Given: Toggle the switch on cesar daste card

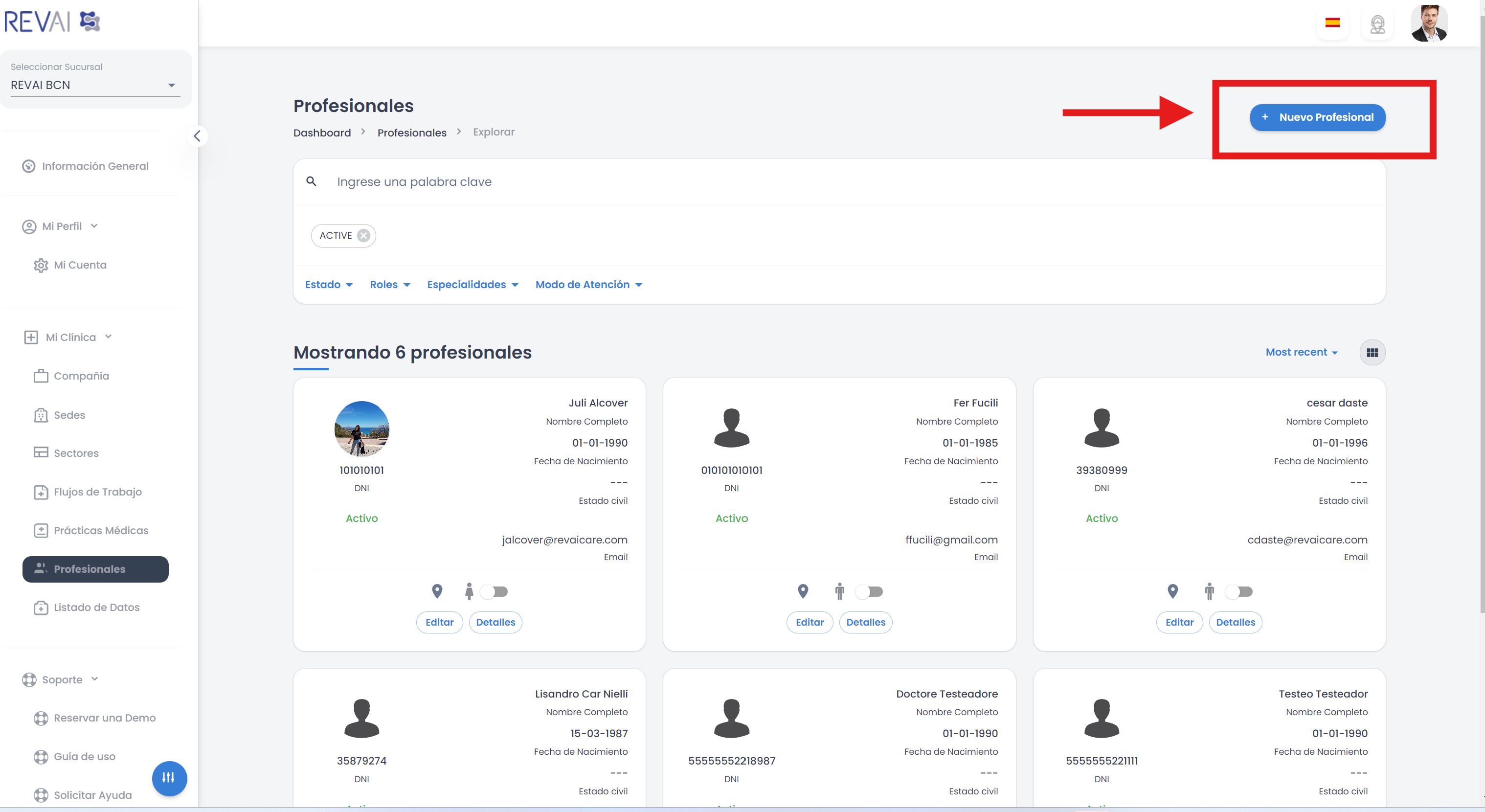Looking at the screenshot, I should click(1239, 591).
